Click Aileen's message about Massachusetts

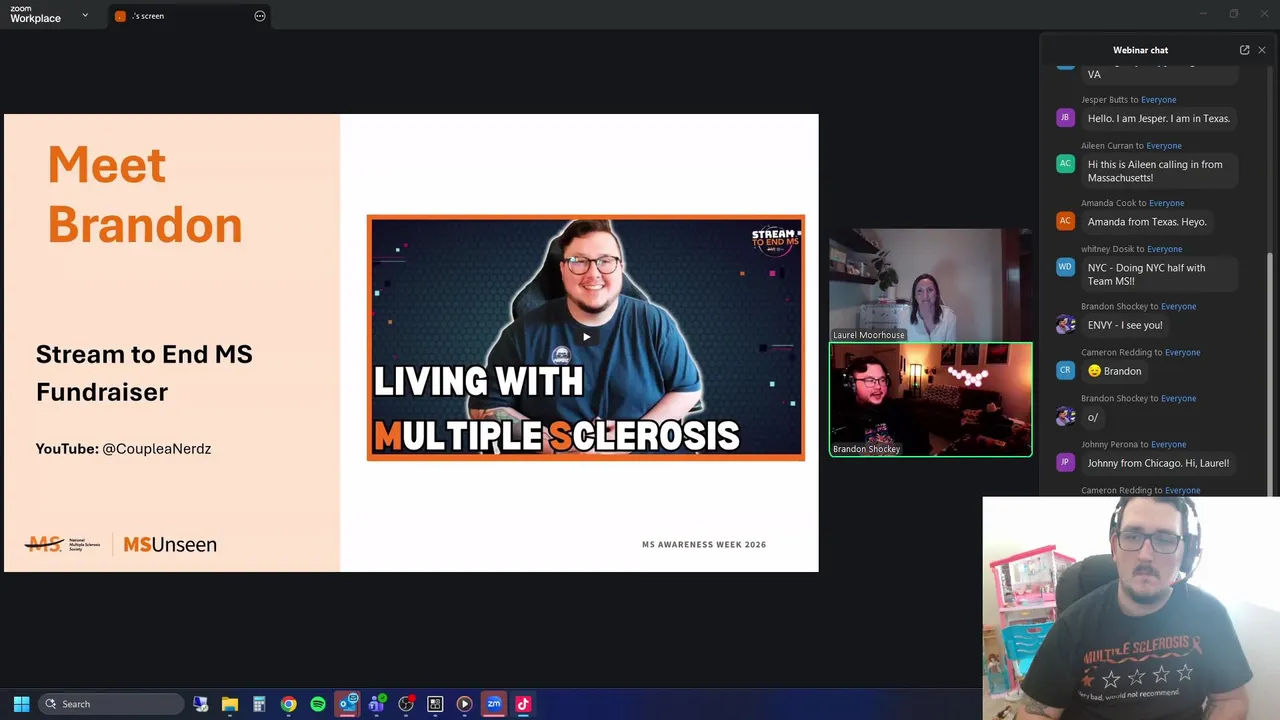(1159, 171)
